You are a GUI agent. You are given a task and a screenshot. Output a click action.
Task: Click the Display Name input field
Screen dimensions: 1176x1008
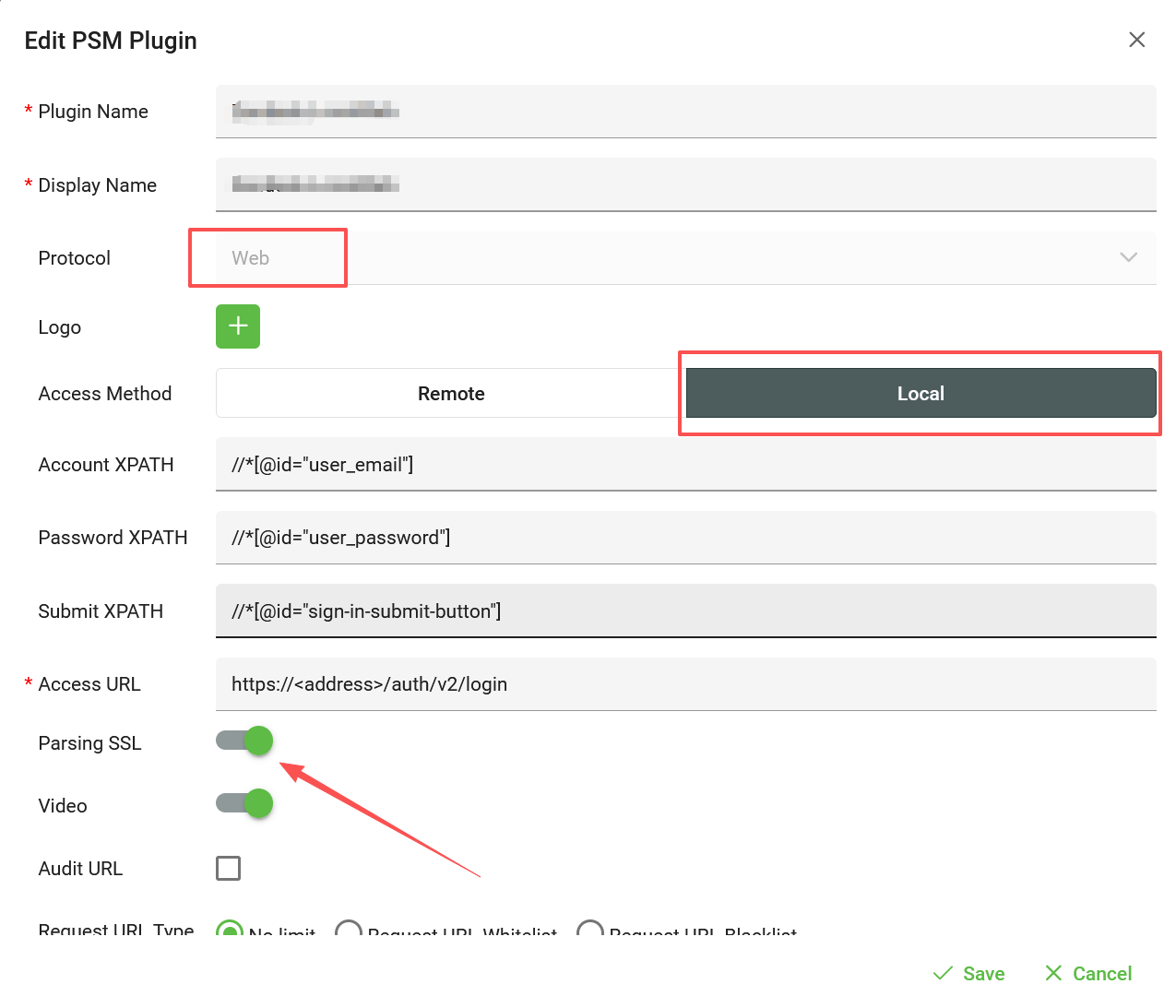pyautogui.click(x=685, y=184)
